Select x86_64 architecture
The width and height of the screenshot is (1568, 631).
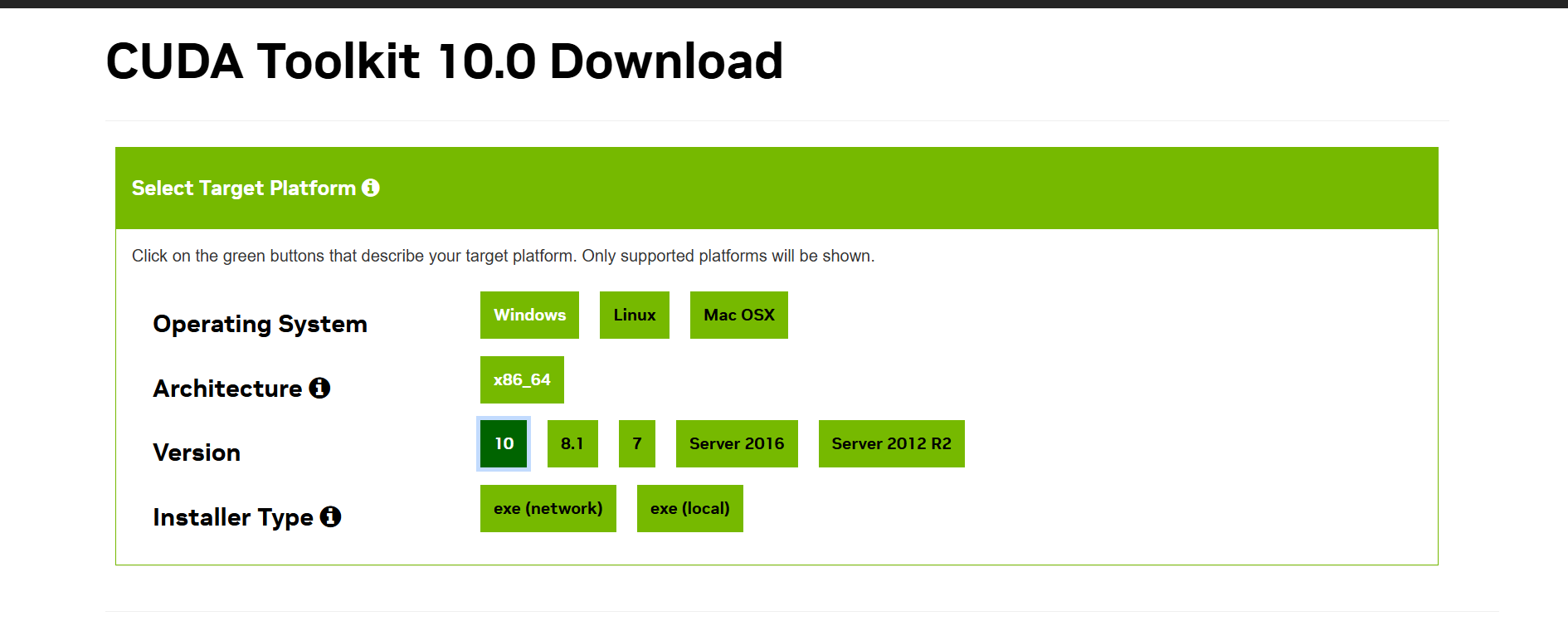522,379
